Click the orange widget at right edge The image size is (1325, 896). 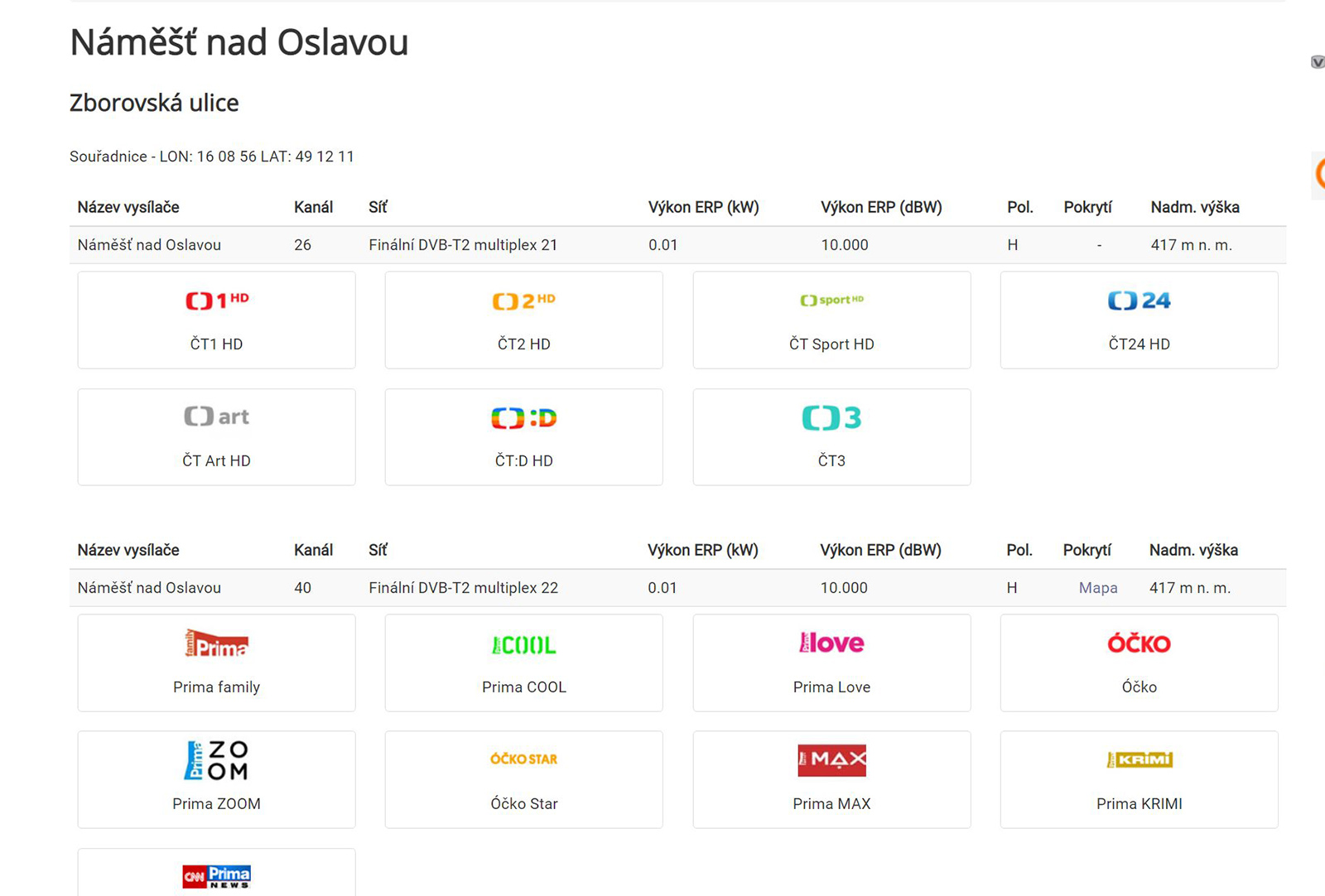click(1319, 174)
